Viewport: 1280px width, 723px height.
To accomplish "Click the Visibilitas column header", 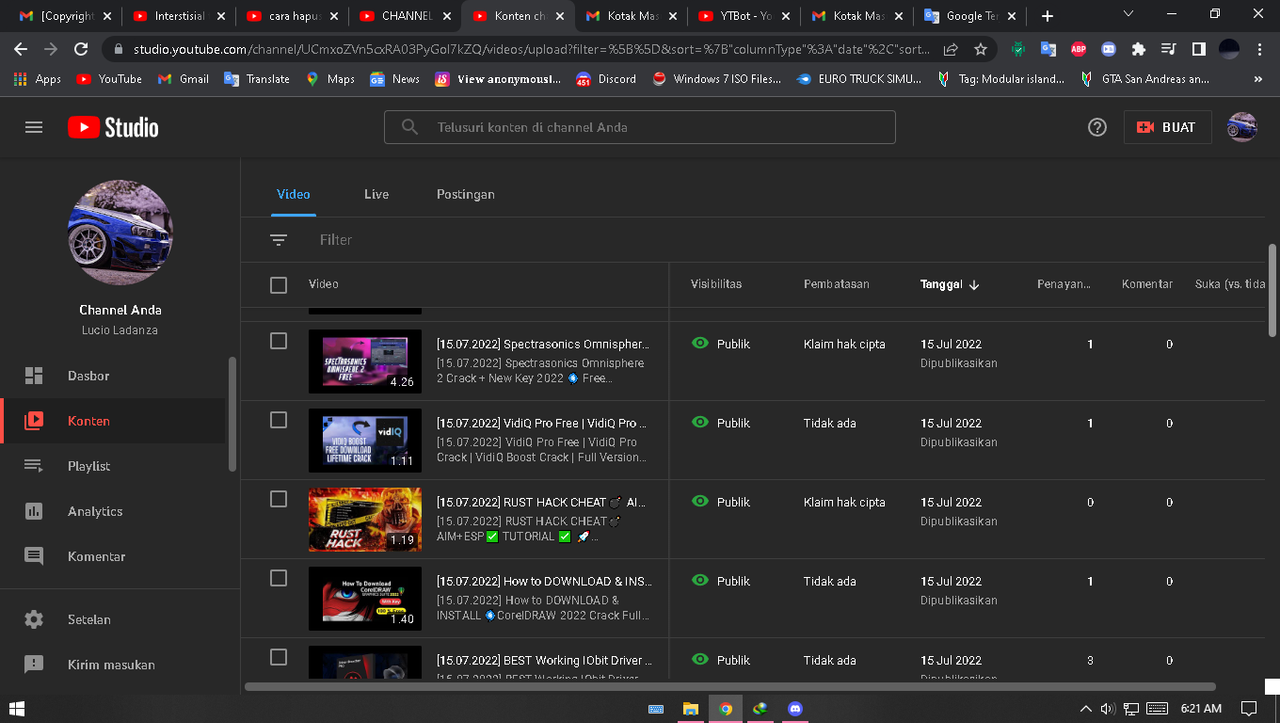I will click(x=716, y=284).
